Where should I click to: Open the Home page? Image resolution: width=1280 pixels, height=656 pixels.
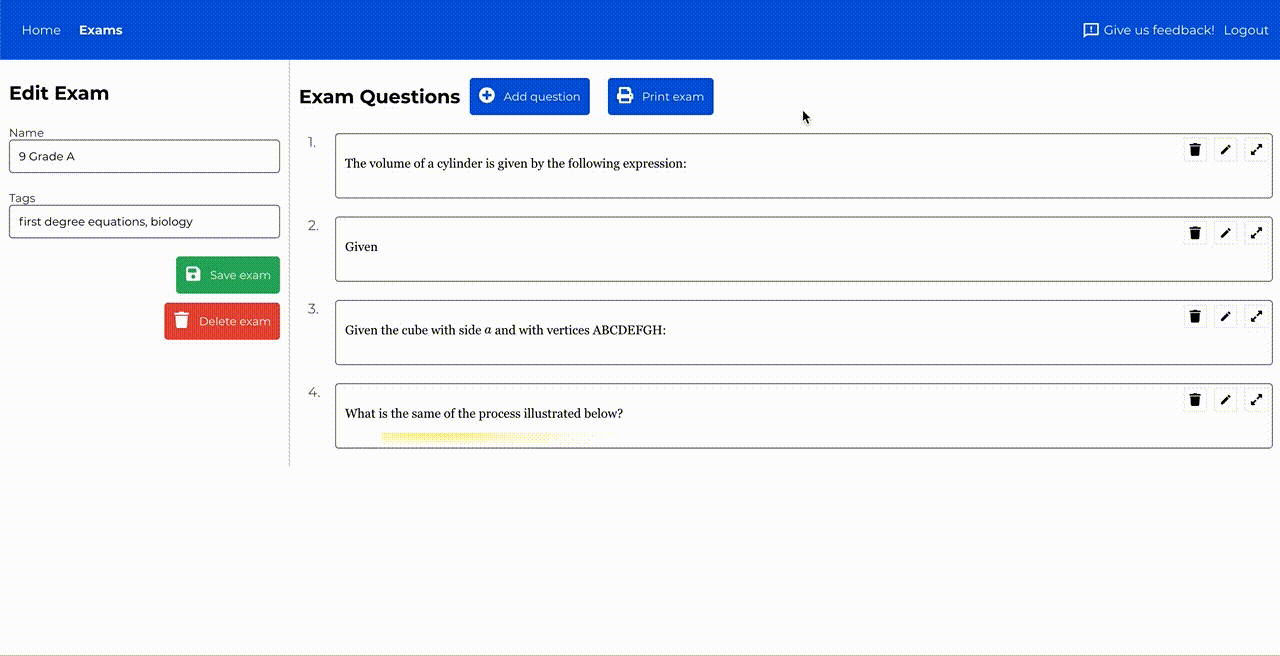click(41, 30)
